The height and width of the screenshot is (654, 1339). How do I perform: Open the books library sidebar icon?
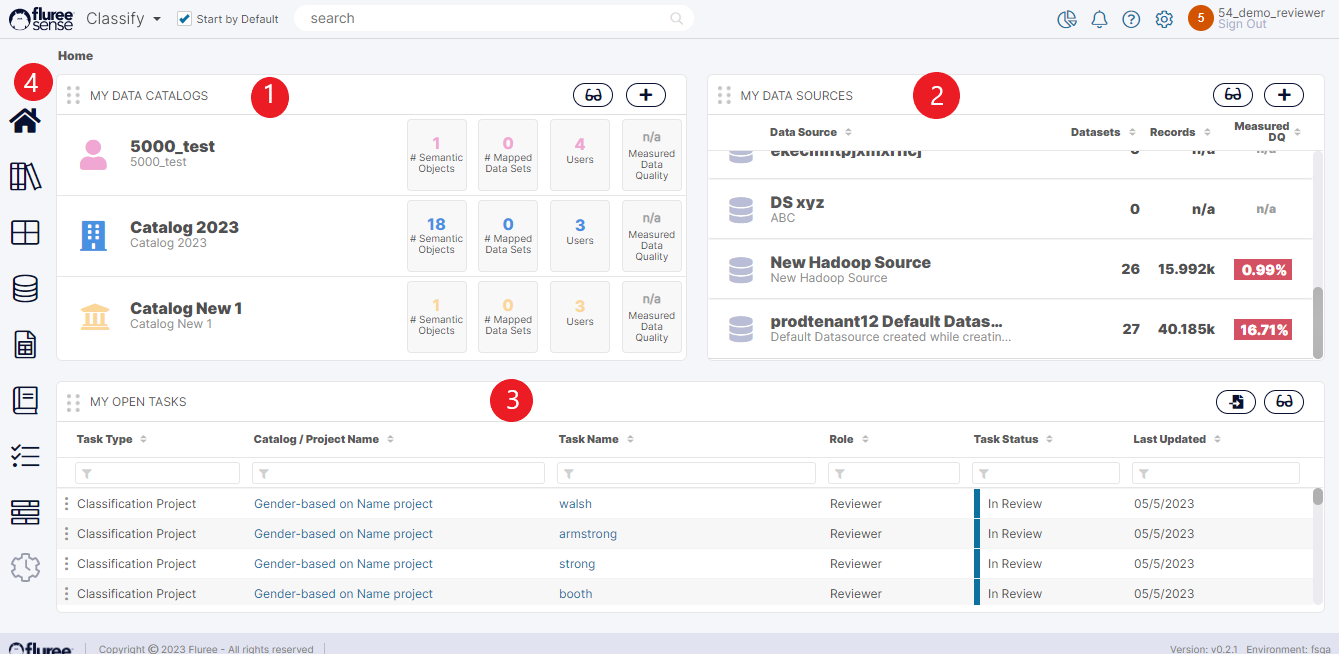(x=25, y=177)
